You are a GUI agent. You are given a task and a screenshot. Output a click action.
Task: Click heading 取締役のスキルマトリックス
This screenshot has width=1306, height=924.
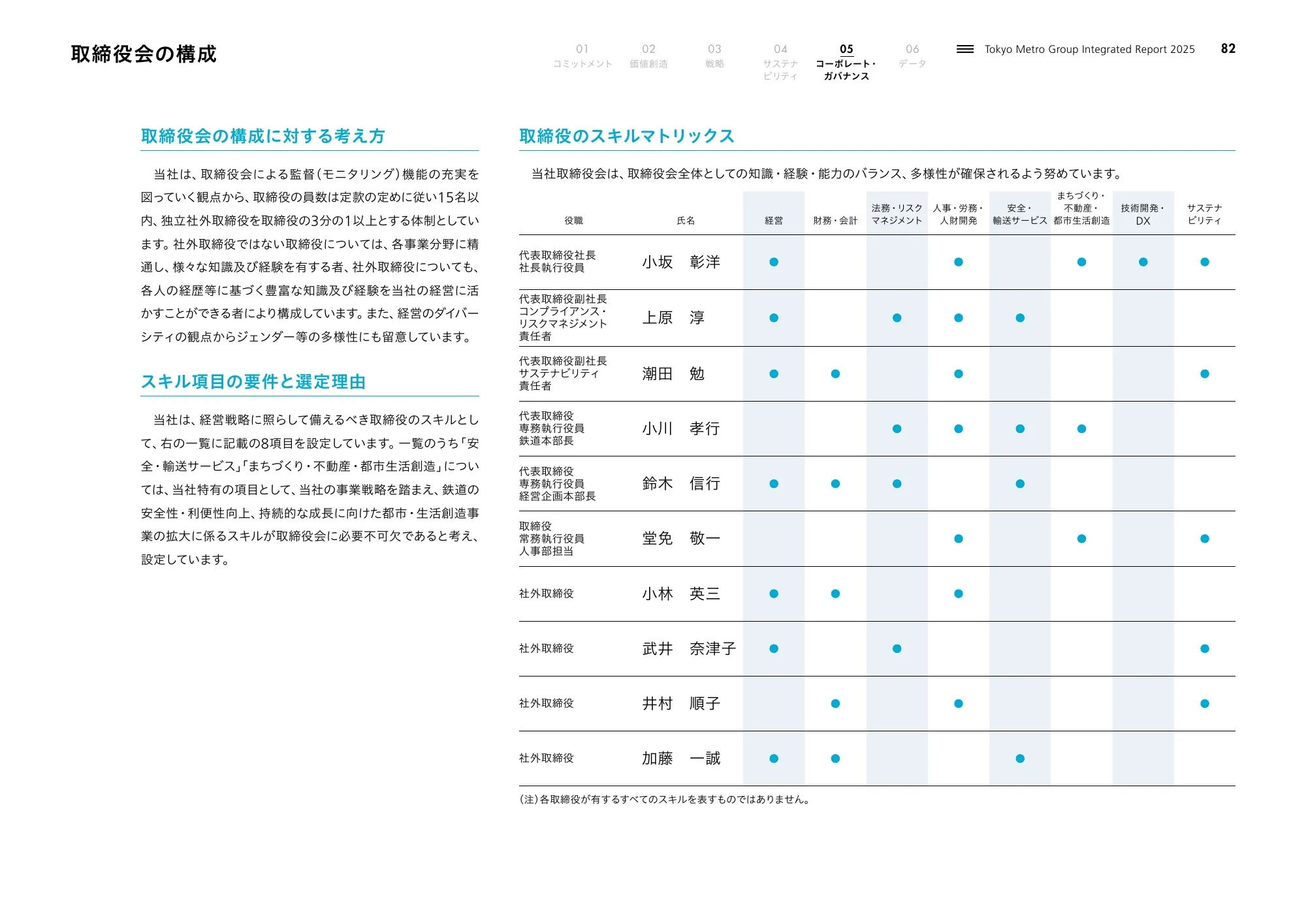(x=627, y=136)
